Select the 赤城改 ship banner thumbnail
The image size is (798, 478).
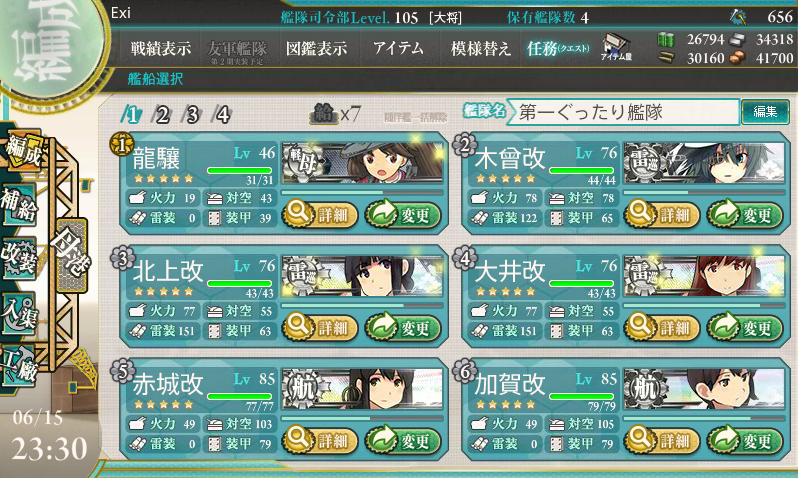click(x=362, y=389)
